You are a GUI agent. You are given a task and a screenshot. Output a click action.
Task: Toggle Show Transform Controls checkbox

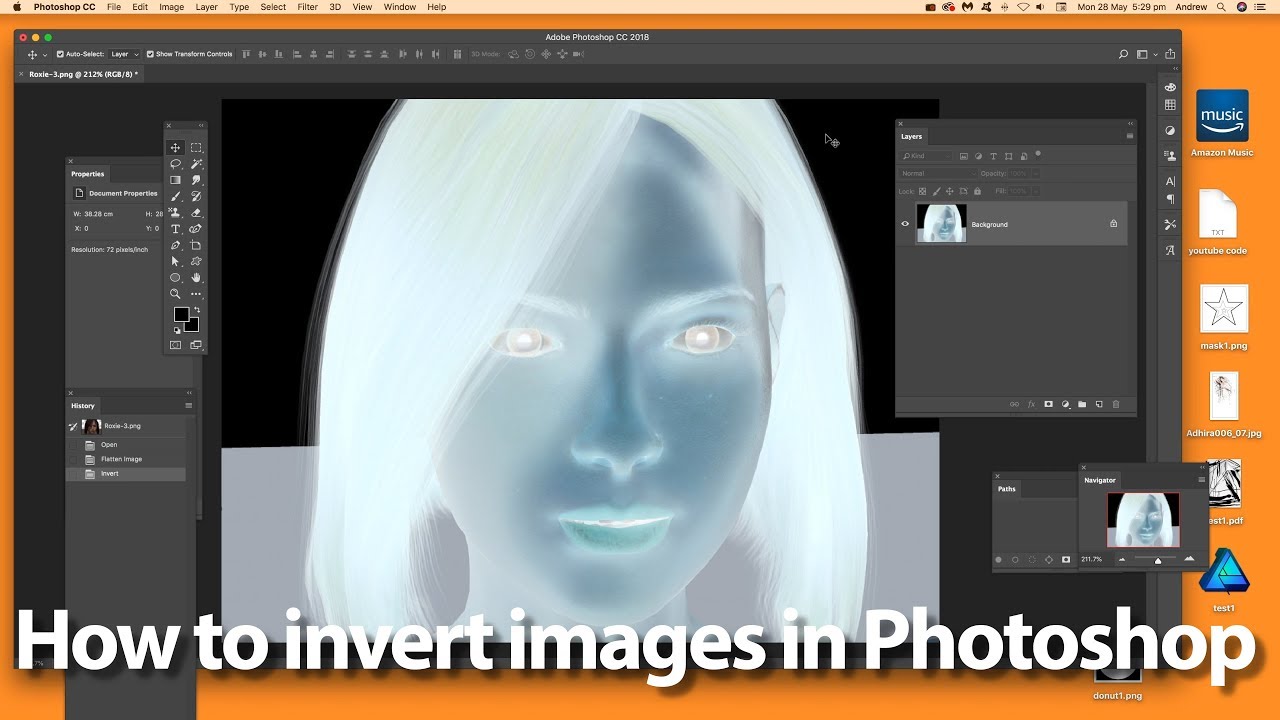[150, 54]
